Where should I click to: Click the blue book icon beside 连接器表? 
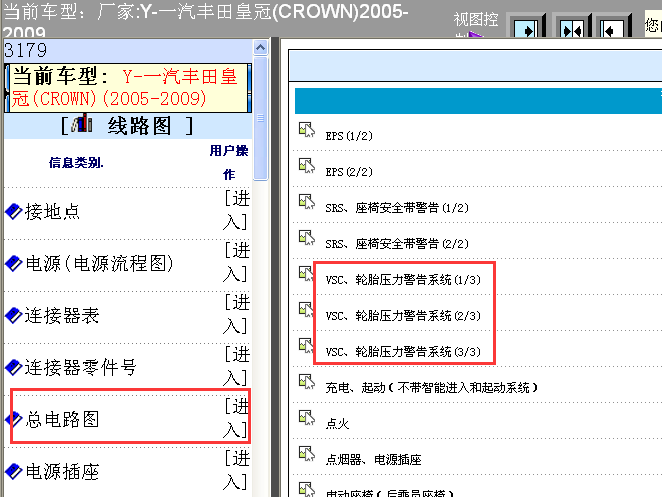coord(14,315)
